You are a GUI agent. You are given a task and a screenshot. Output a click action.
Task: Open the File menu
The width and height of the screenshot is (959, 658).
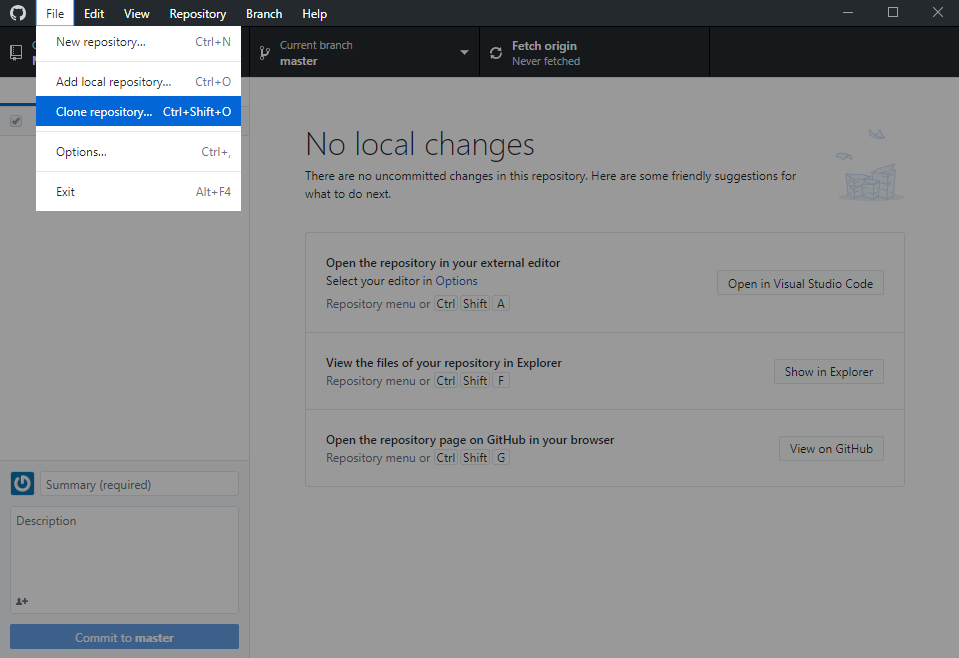[x=55, y=13]
